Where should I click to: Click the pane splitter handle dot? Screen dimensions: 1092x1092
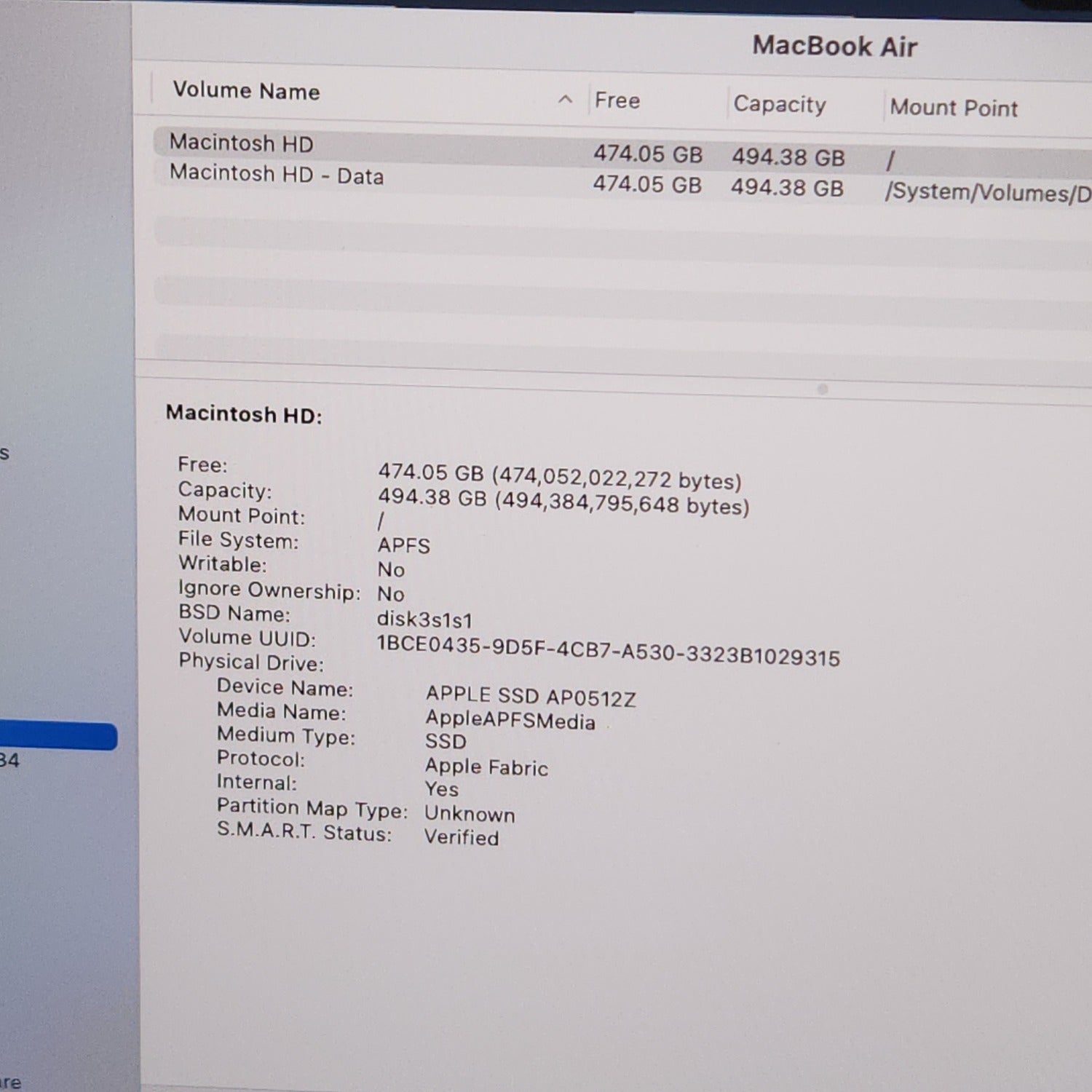coord(823,389)
